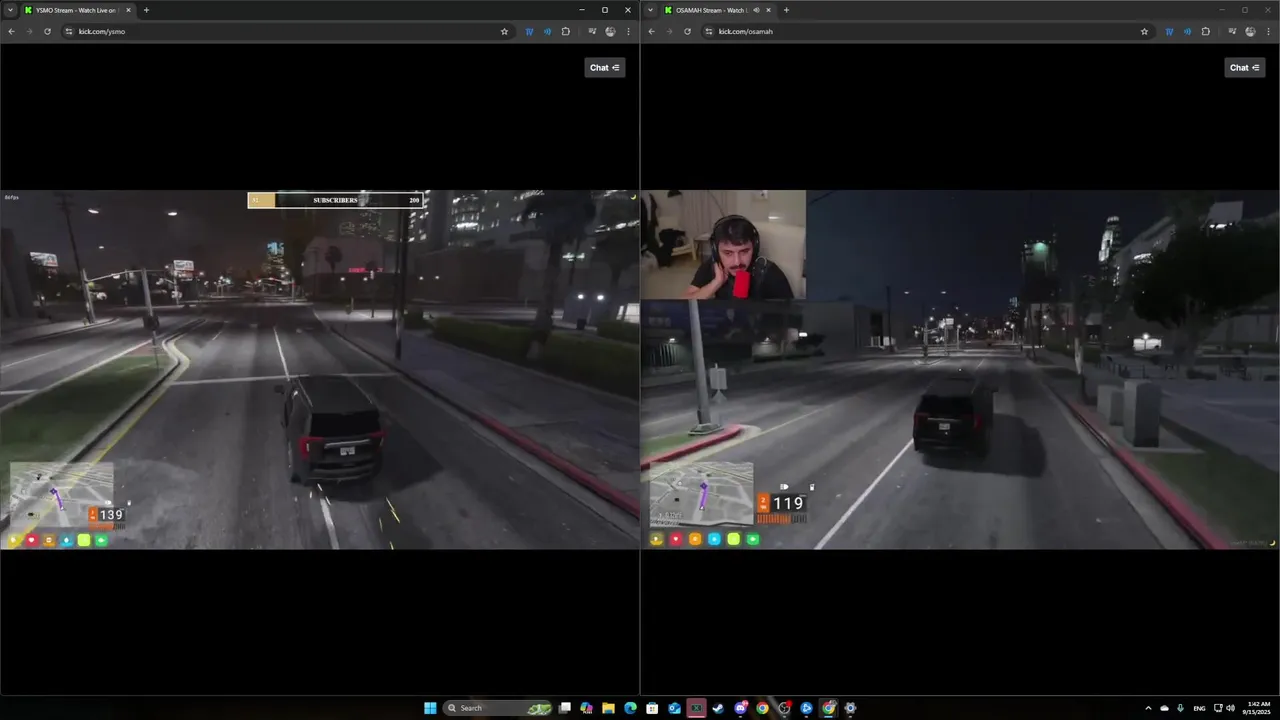Add a new tab in OSAMAH window
This screenshot has height=720, width=1280.
[786, 10]
